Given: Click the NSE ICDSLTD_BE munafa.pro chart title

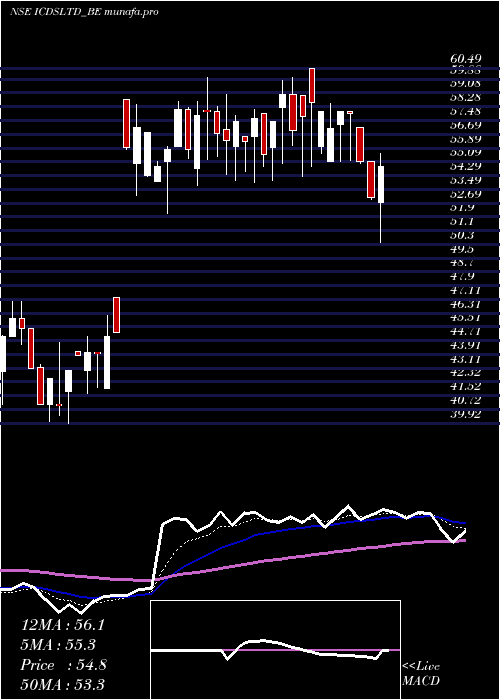Looking at the screenshot, I should click(83, 12).
